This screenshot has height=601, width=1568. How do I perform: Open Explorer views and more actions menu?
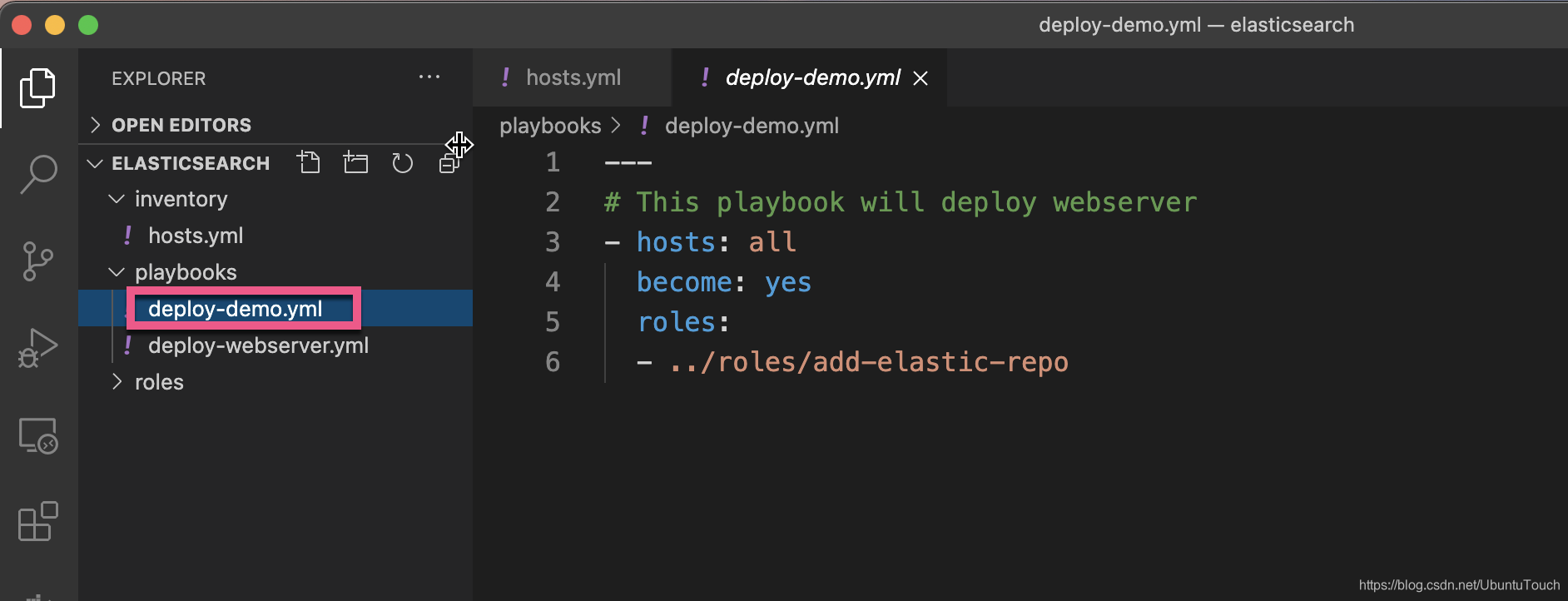[x=429, y=77]
